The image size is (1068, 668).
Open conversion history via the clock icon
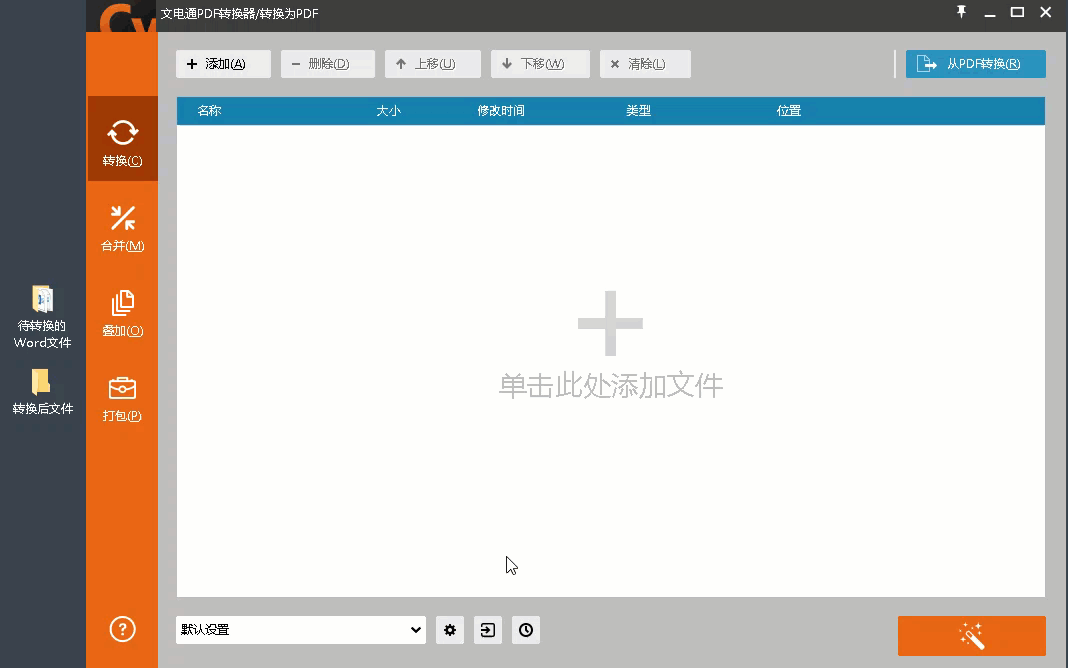525,630
